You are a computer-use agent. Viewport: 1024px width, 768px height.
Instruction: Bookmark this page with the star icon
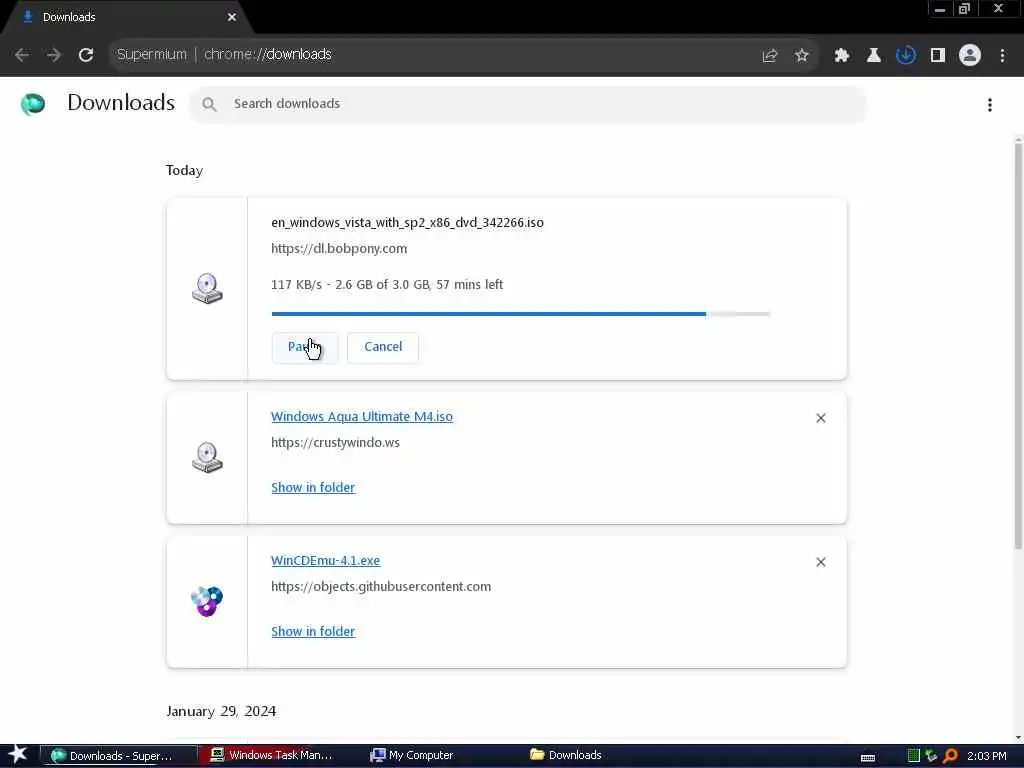(x=802, y=56)
